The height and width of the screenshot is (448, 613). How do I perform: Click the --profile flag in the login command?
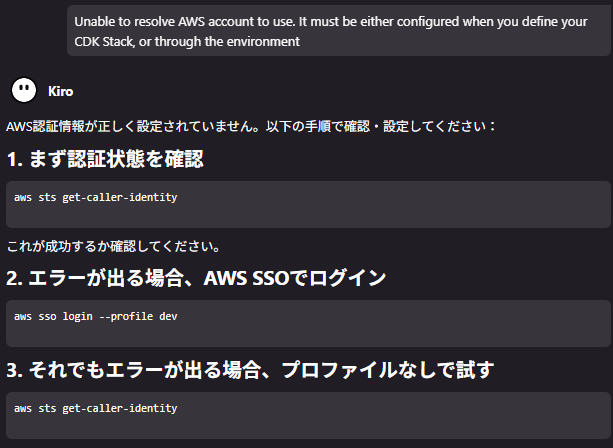126,316
